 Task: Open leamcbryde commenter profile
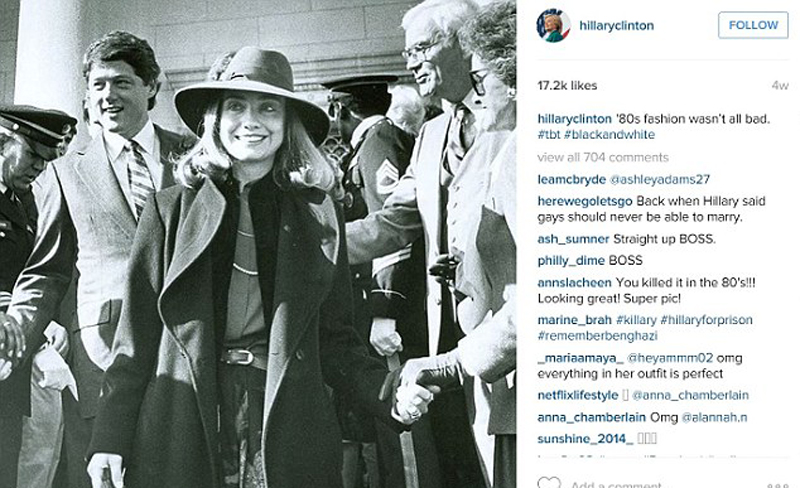coord(571,180)
